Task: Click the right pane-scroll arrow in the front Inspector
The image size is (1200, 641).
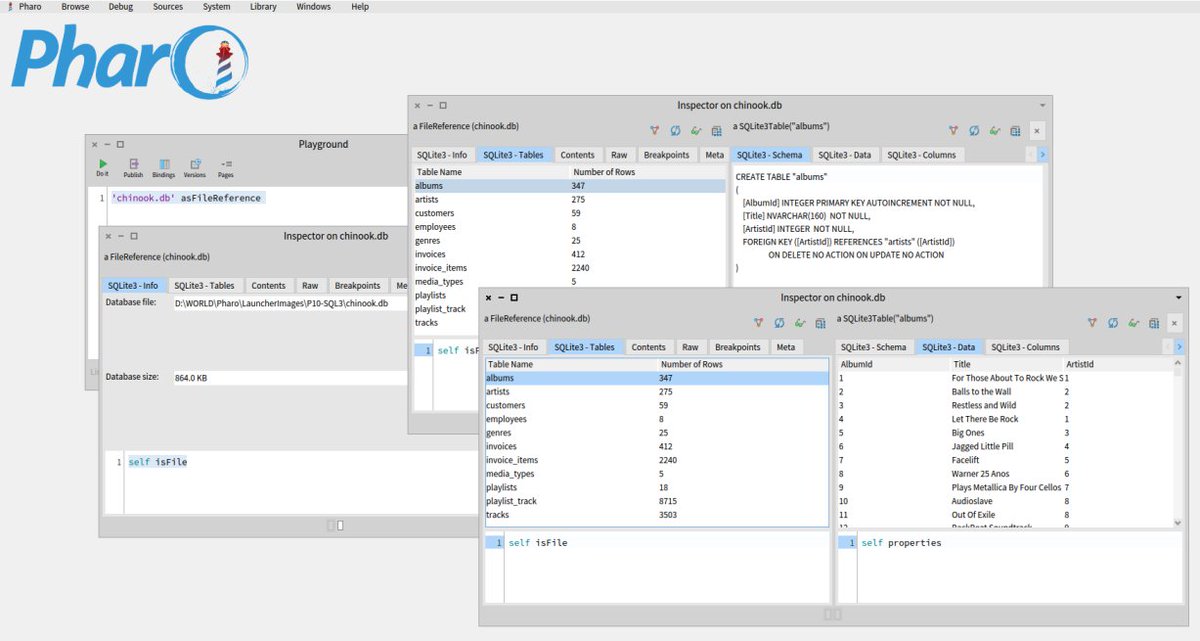Action: click(x=1180, y=347)
